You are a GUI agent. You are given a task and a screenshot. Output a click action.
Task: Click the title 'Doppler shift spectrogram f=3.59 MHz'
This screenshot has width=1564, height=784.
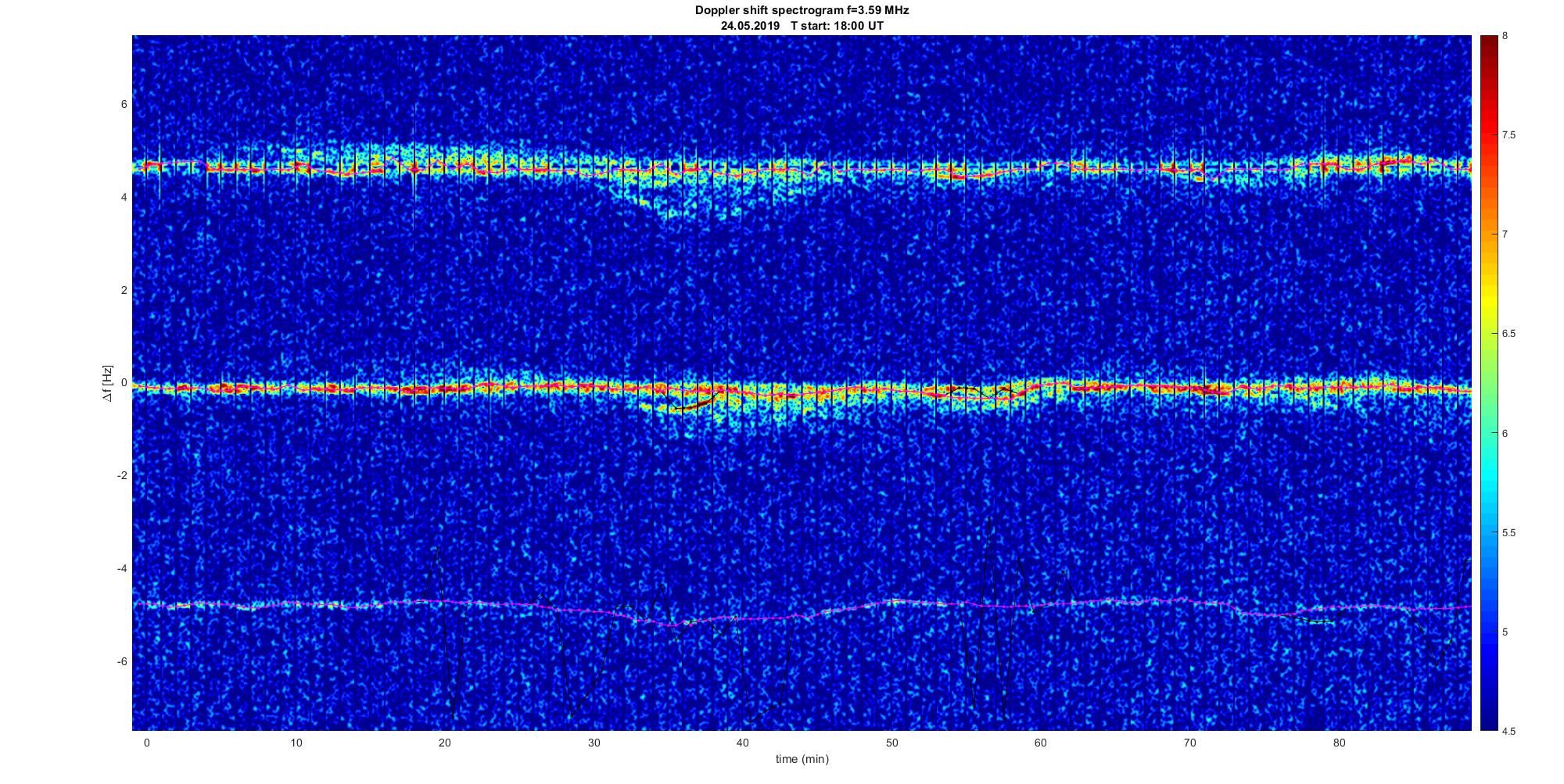pos(802,11)
